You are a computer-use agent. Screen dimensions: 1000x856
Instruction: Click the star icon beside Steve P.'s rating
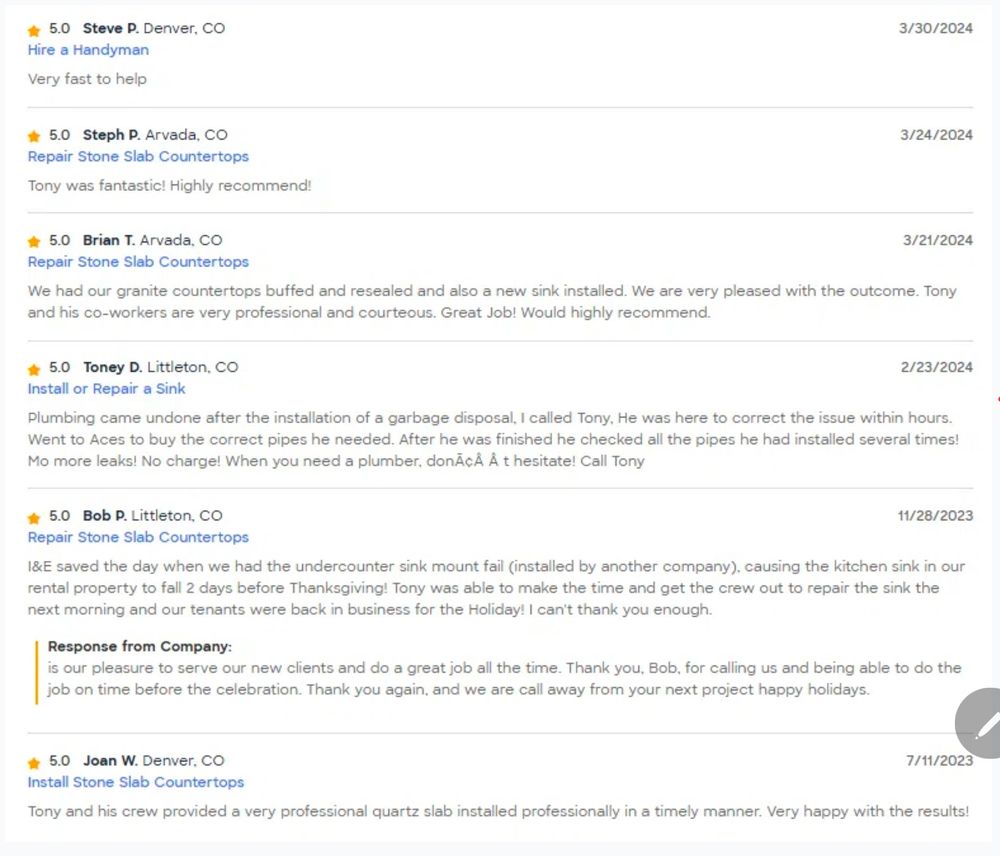pyautogui.click(x=34, y=30)
